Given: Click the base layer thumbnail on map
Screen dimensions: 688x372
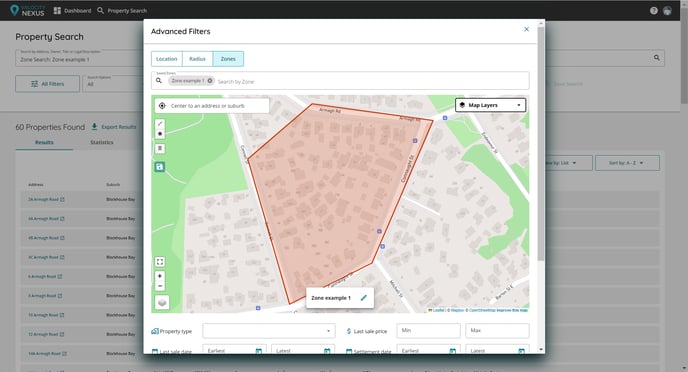Looking at the screenshot, I should 162,302.
